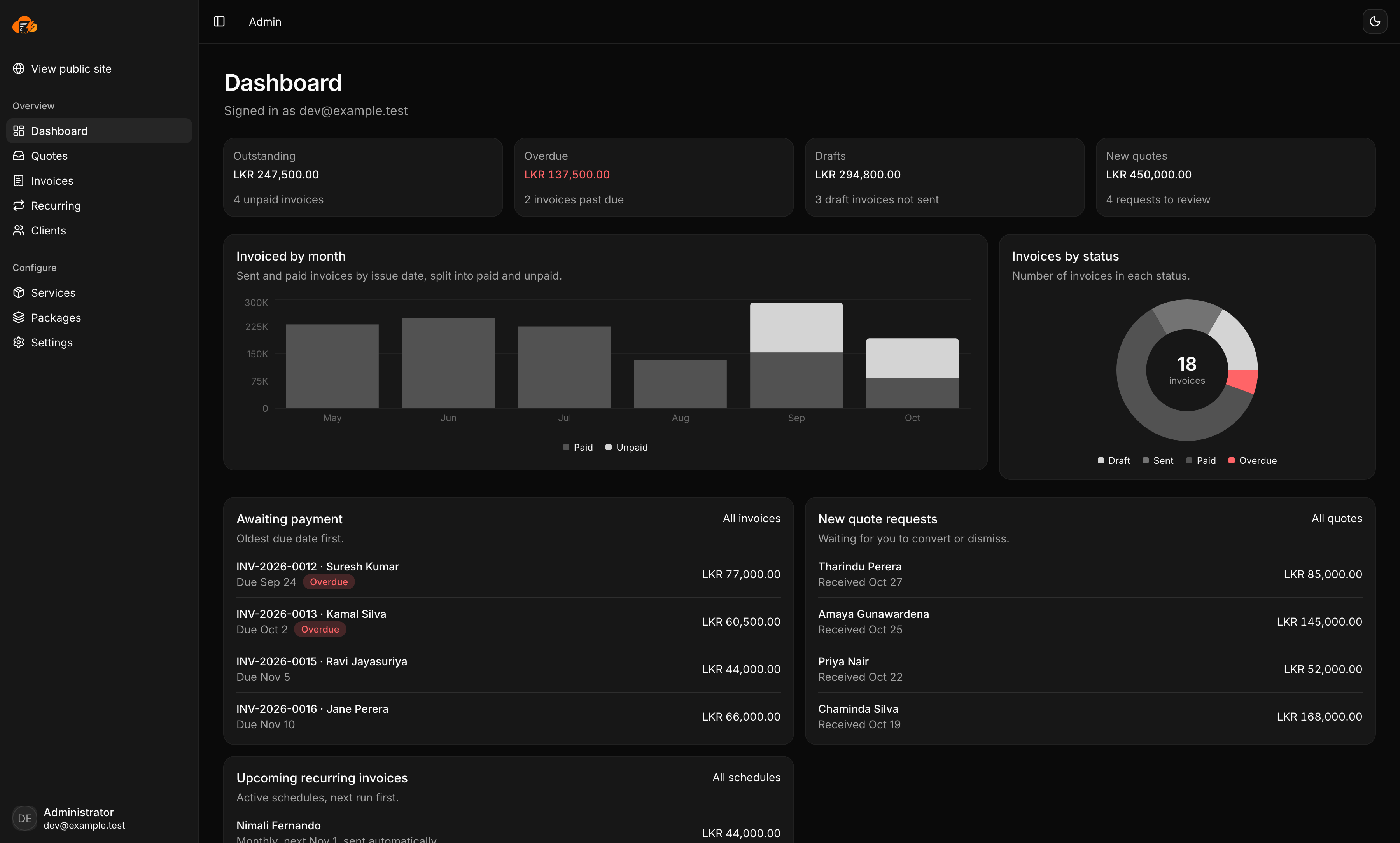Click the Settings gear icon
The image size is (1400, 843).
point(19,343)
